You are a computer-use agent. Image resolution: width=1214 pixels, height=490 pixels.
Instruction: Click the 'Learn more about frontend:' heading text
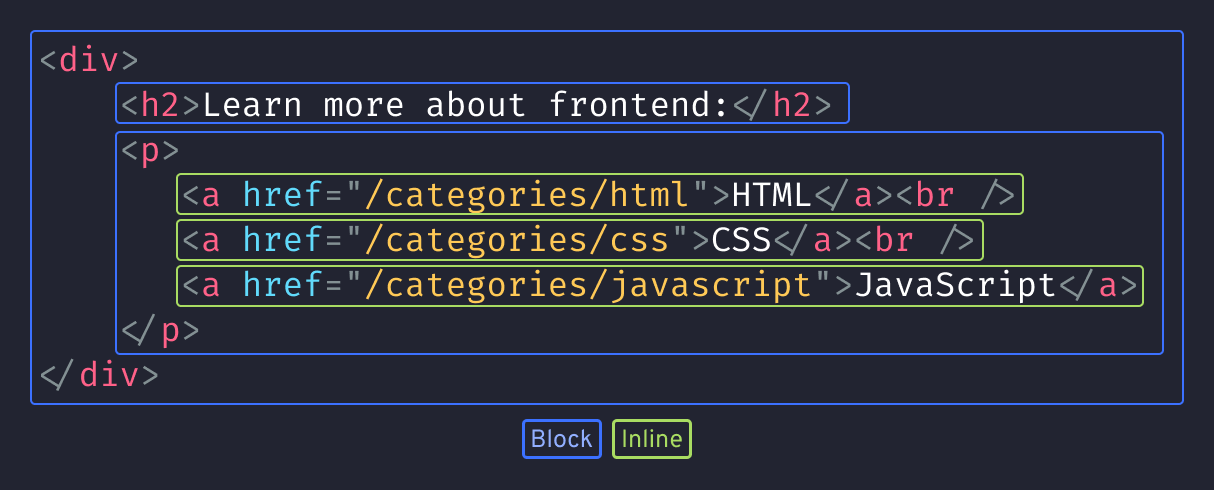tap(467, 104)
